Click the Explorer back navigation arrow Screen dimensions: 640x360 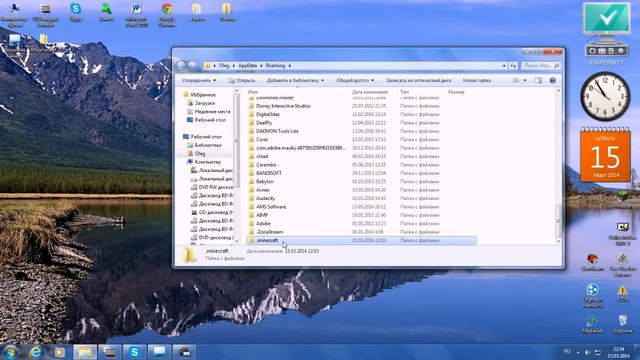(x=181, y=65)
